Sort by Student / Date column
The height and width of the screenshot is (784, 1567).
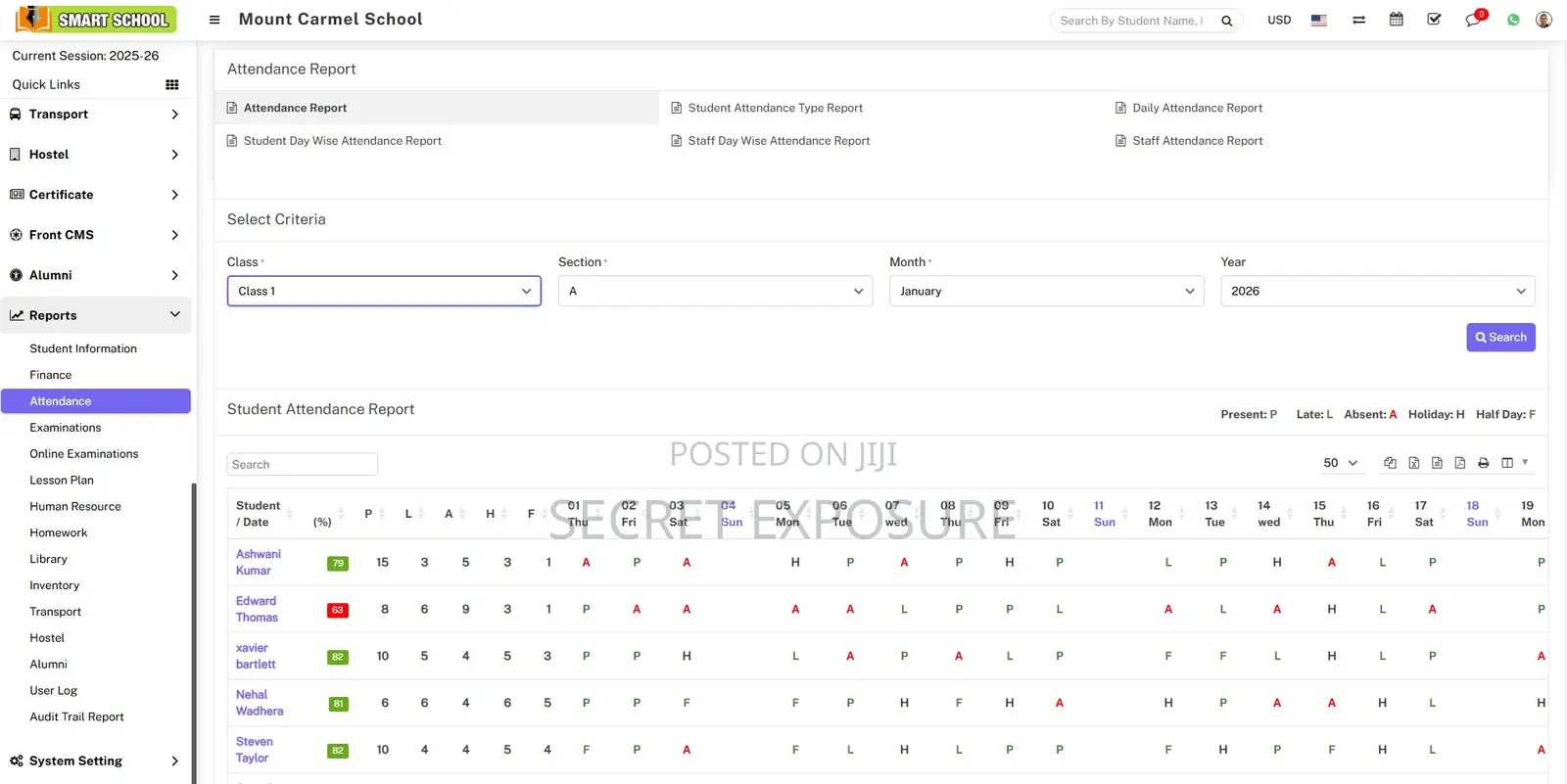(x=262, y=514)
